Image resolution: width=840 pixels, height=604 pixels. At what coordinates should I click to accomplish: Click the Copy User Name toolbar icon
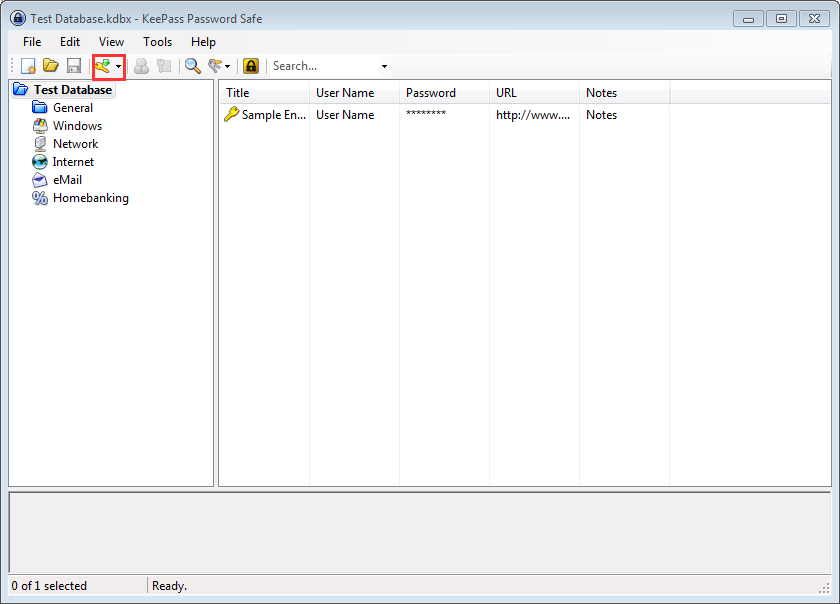pos(141,66)
